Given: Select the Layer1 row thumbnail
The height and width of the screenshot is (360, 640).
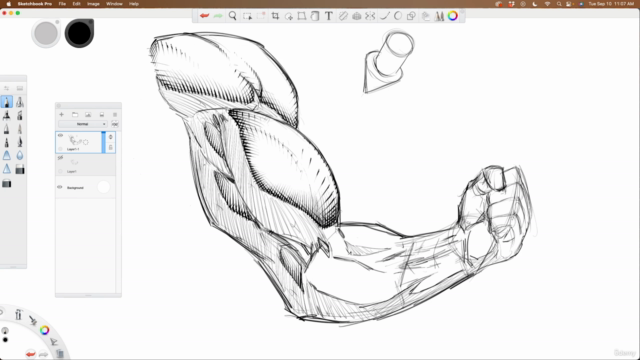Looking at the screenshot, I should 74,162.
